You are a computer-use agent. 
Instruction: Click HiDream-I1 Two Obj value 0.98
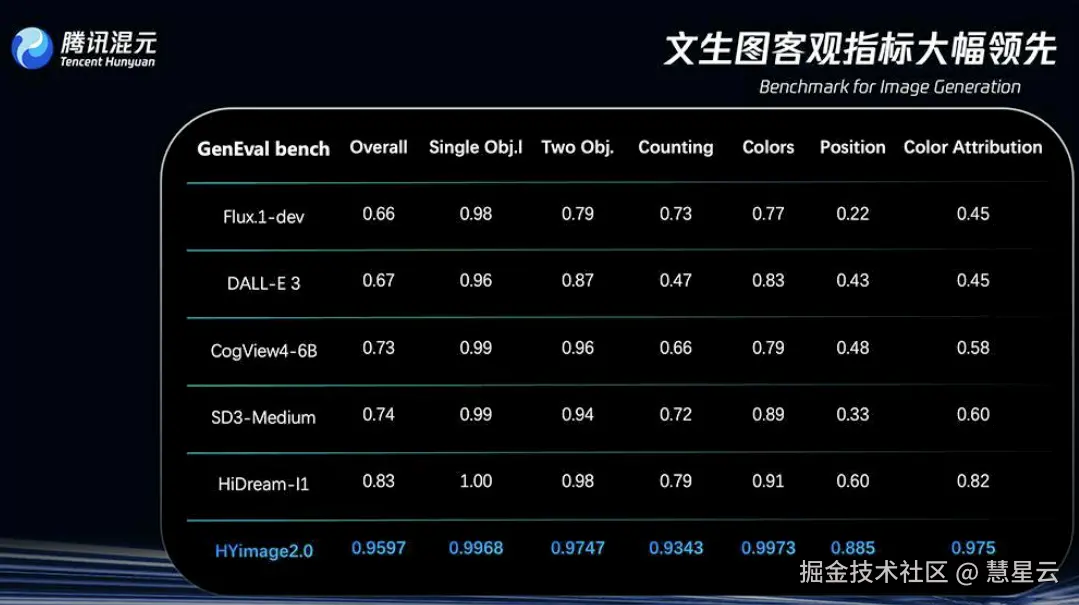click(x=577, y=482)
